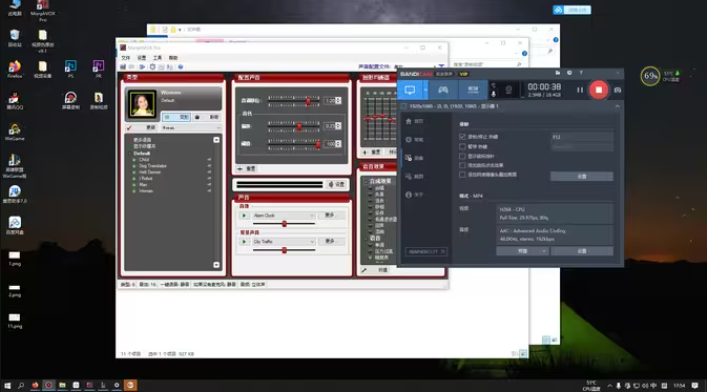Enable the pause hotkey checkbox

[x=462, y=146]
